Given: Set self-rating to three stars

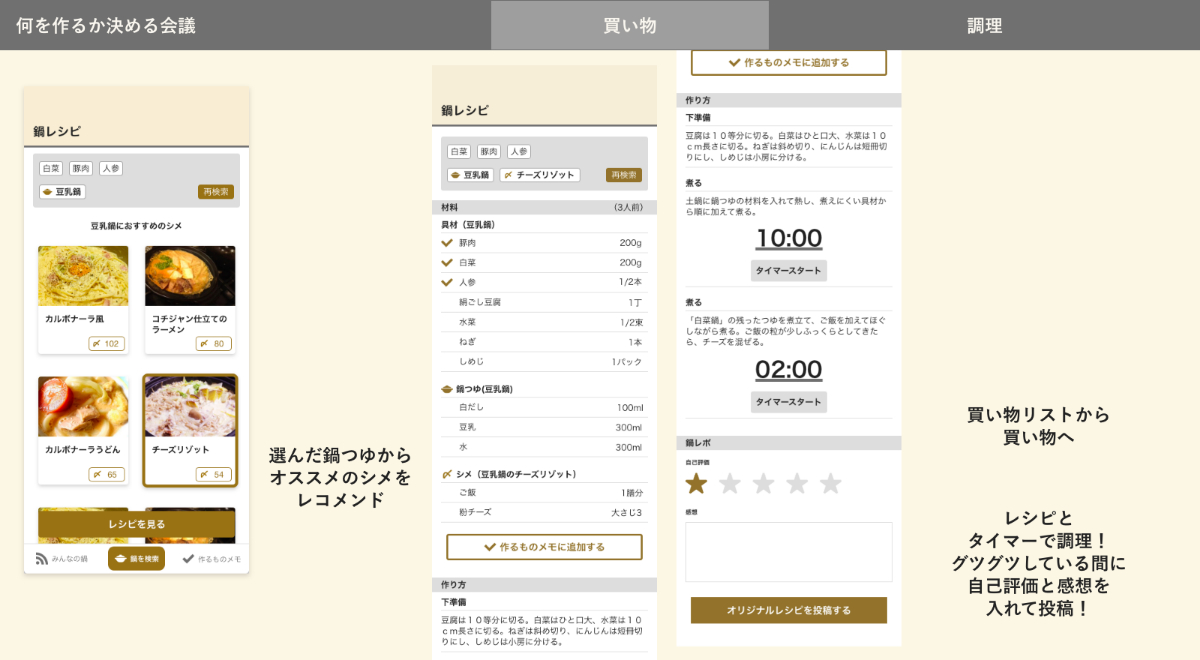Looking at the screenshot, I should click(763, 484).
